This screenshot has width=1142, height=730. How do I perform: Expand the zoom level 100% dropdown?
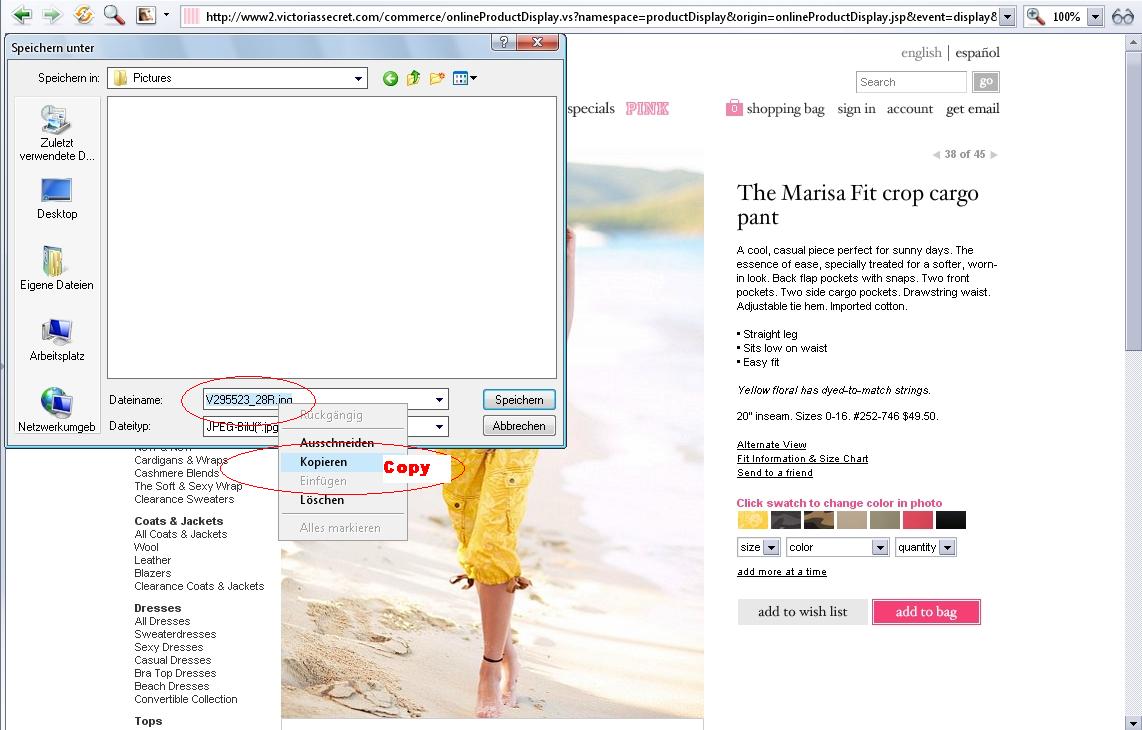tap(1095, 17)
